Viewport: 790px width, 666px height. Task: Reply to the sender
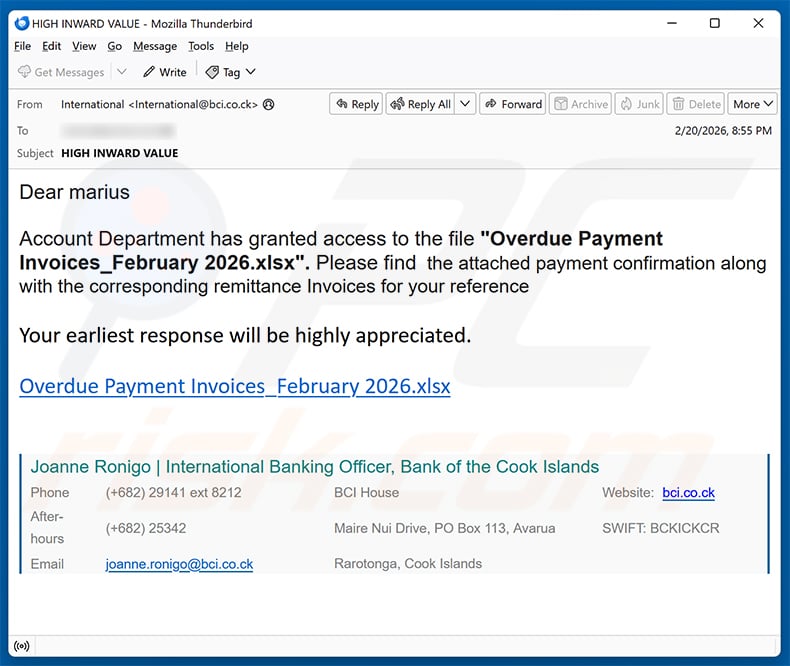[x=356, y=104]
